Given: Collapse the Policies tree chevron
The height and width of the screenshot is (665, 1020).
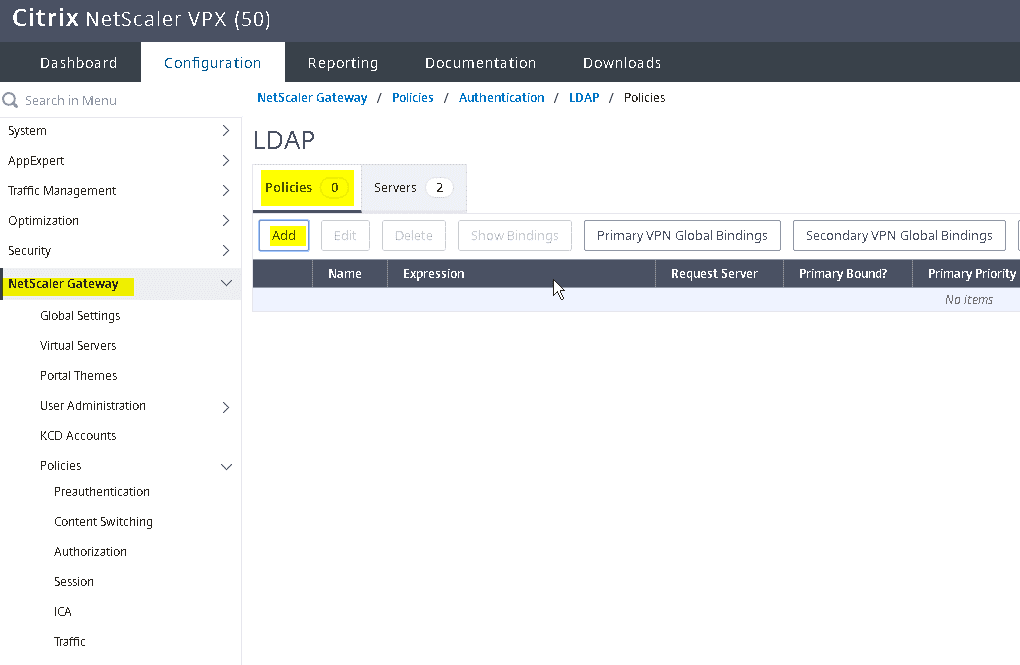Looking at the screenshot, I should point(226,467).
